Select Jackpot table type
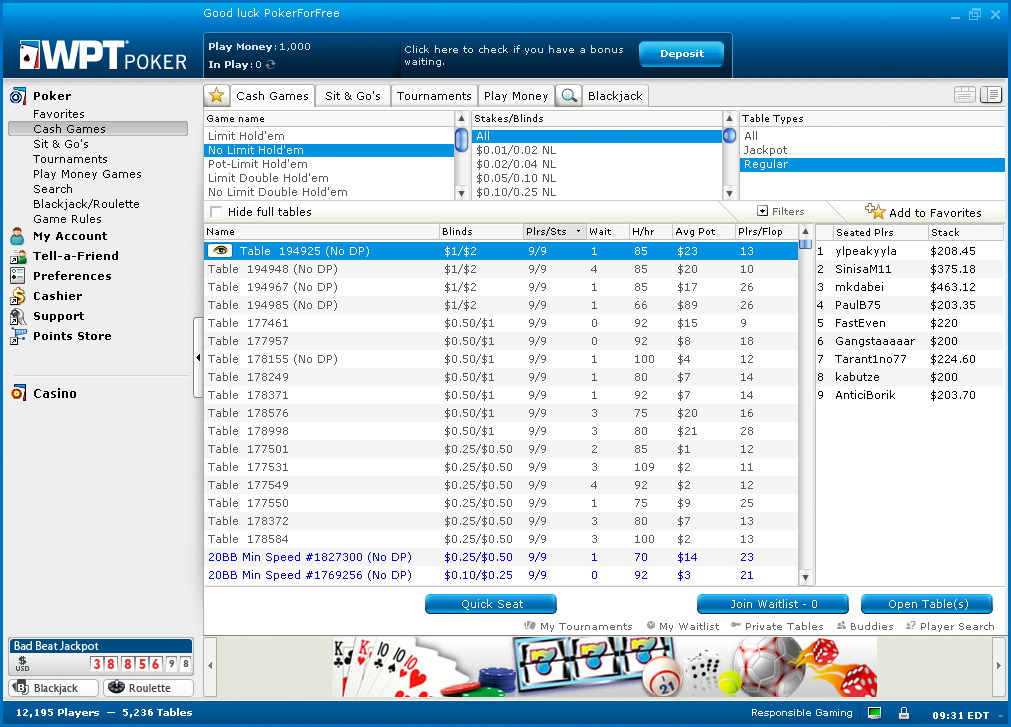The height and width of the screenshot is (727, 1011). click(872, 150)
